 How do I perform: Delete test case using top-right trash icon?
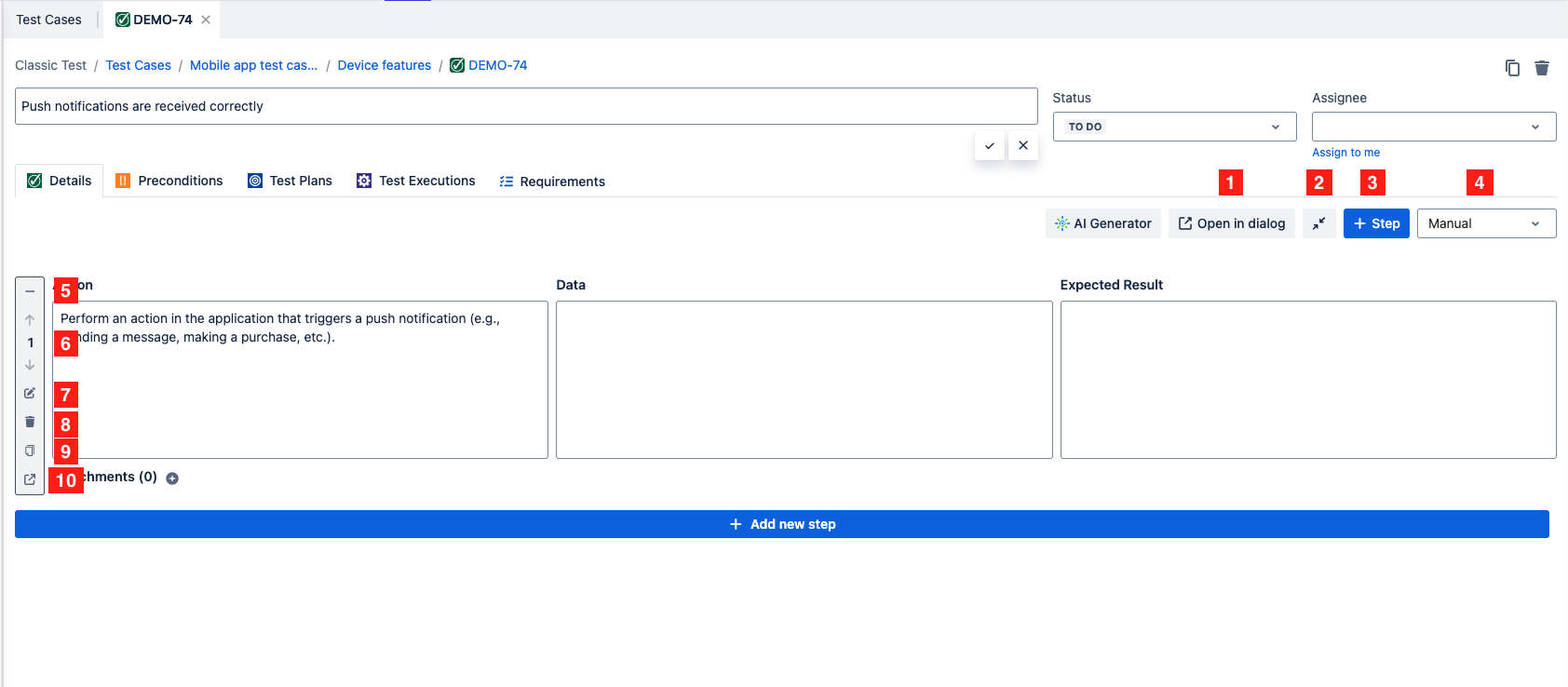coord(1542,68)
